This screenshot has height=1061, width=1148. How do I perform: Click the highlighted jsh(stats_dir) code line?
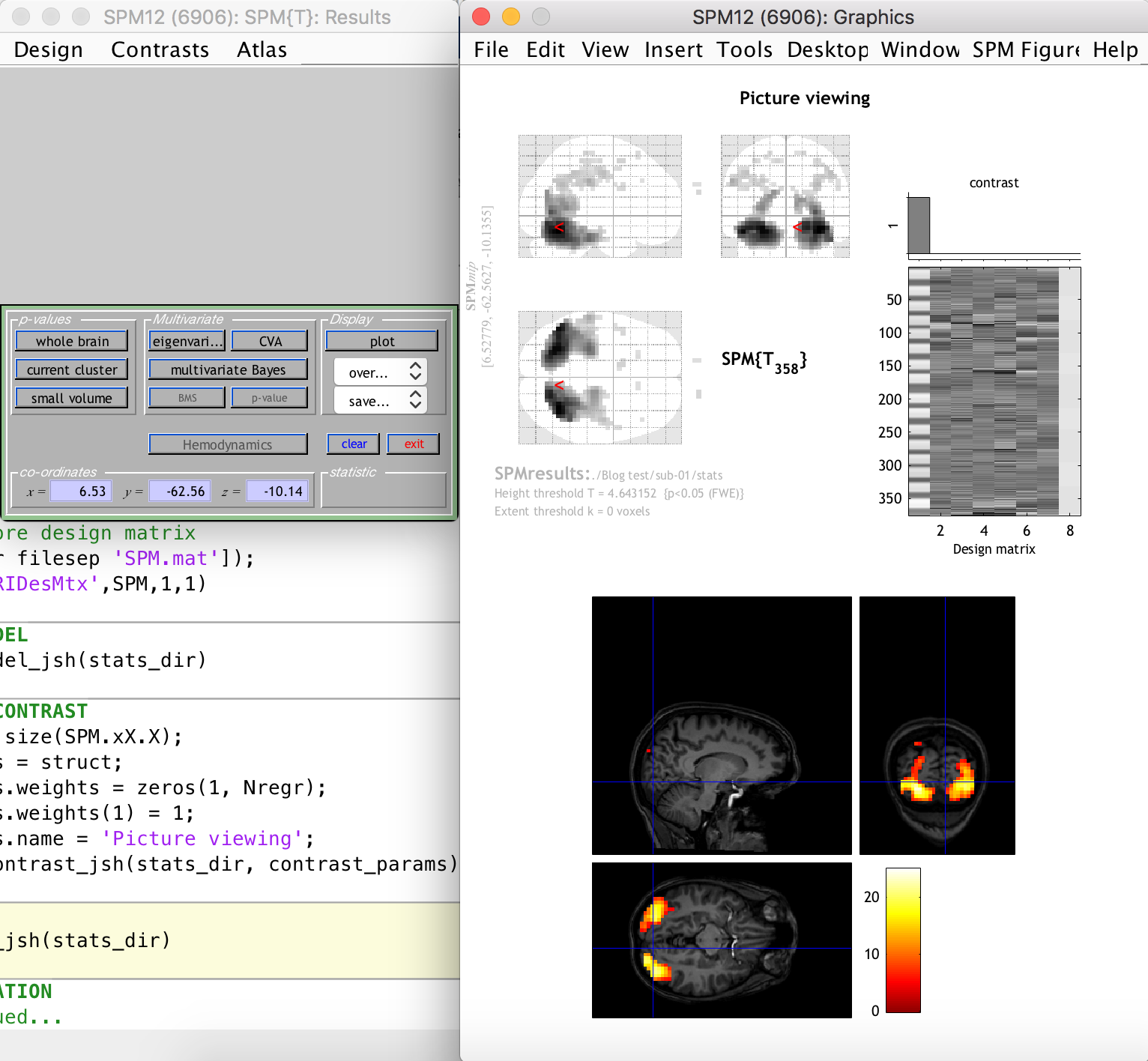[85, 940]
